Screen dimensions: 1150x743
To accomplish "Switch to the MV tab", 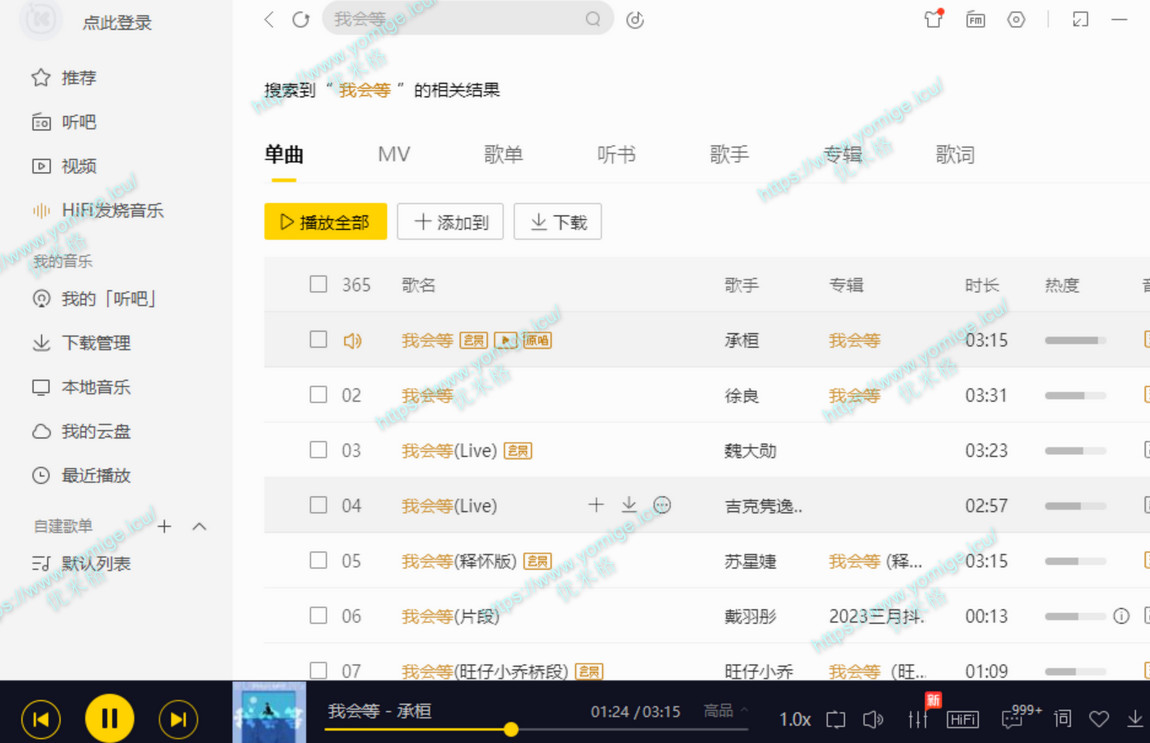I will (x=394, y=155).
